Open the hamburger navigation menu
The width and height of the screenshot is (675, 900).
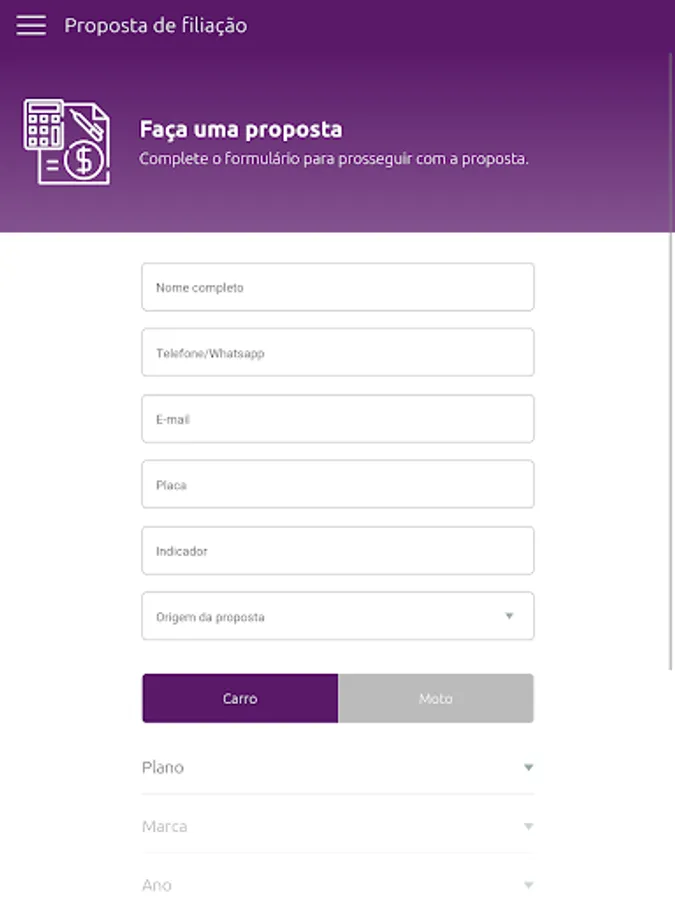31,26
